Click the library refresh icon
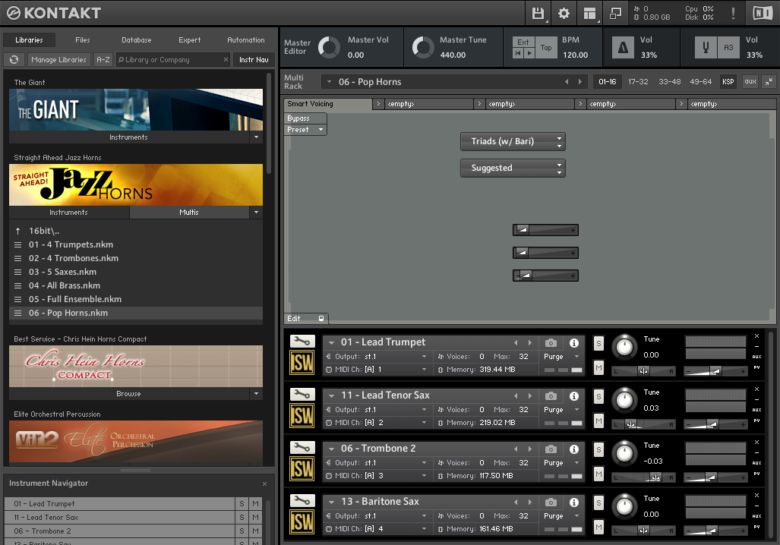This screenshot has height=545, width=780. tap(14, 60)
